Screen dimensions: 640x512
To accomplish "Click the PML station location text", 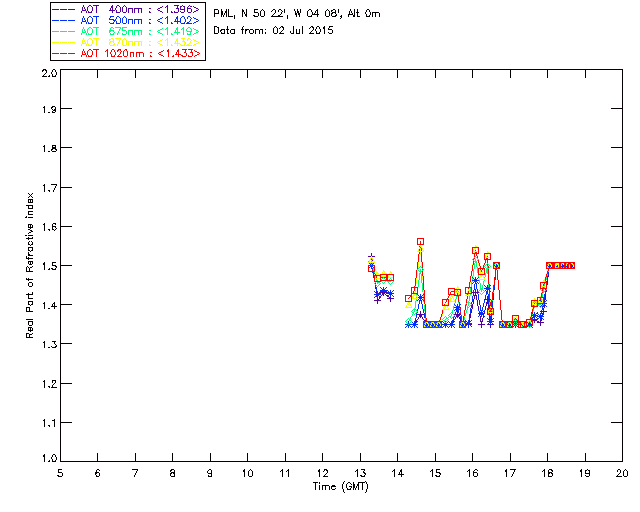I will [x=296, y=13].
